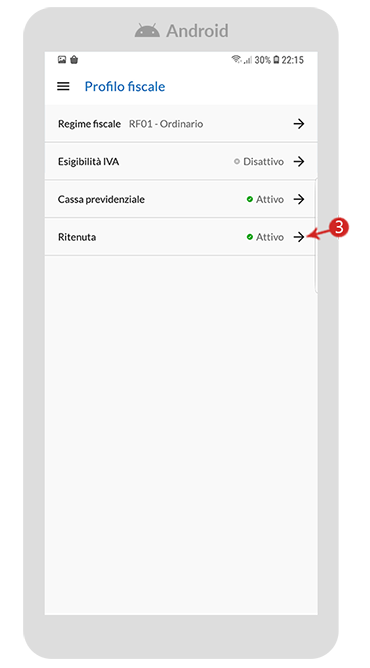370x668 pixels.
Task: Tap the arrow in Esigibilità IVA row
Action: tap(299, 161)
